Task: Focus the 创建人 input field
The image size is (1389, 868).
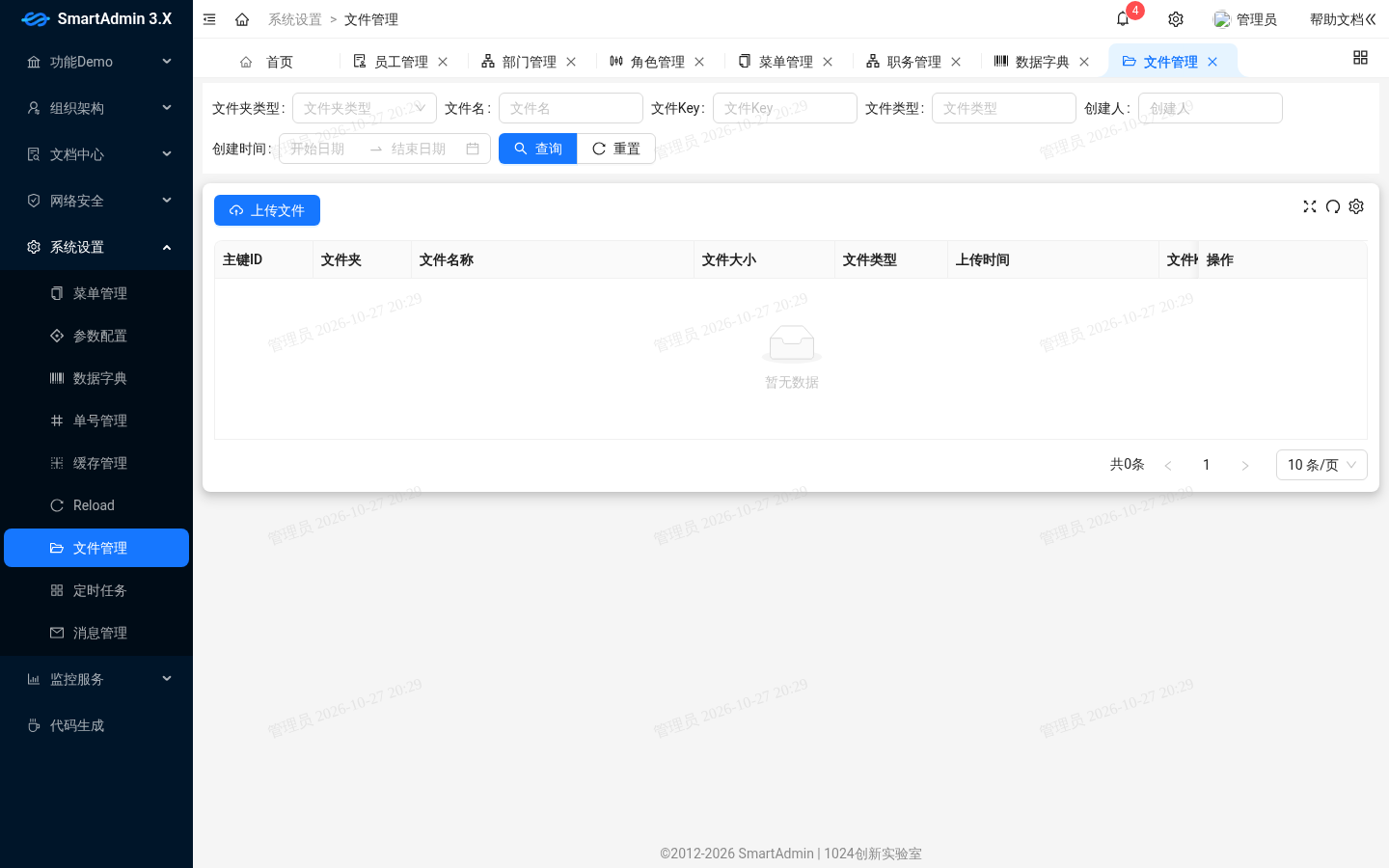Action: pyautogui.click(x=1211, y=108)
